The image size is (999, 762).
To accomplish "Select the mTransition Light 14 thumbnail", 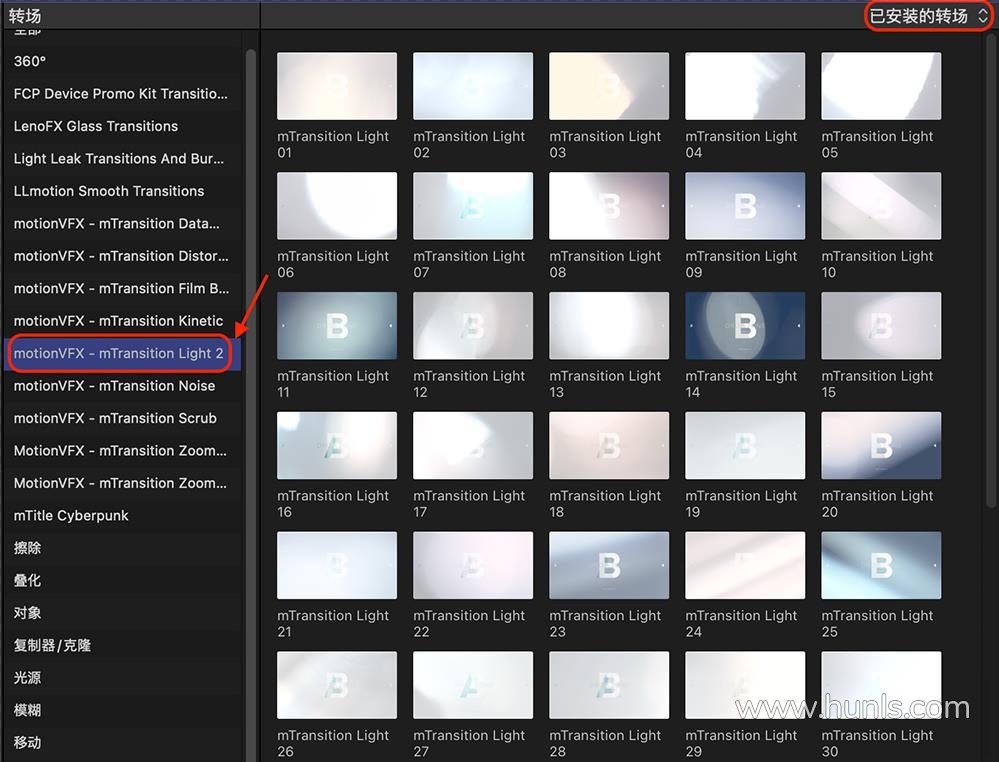I will pyautogui.click(x=745, y=326).
